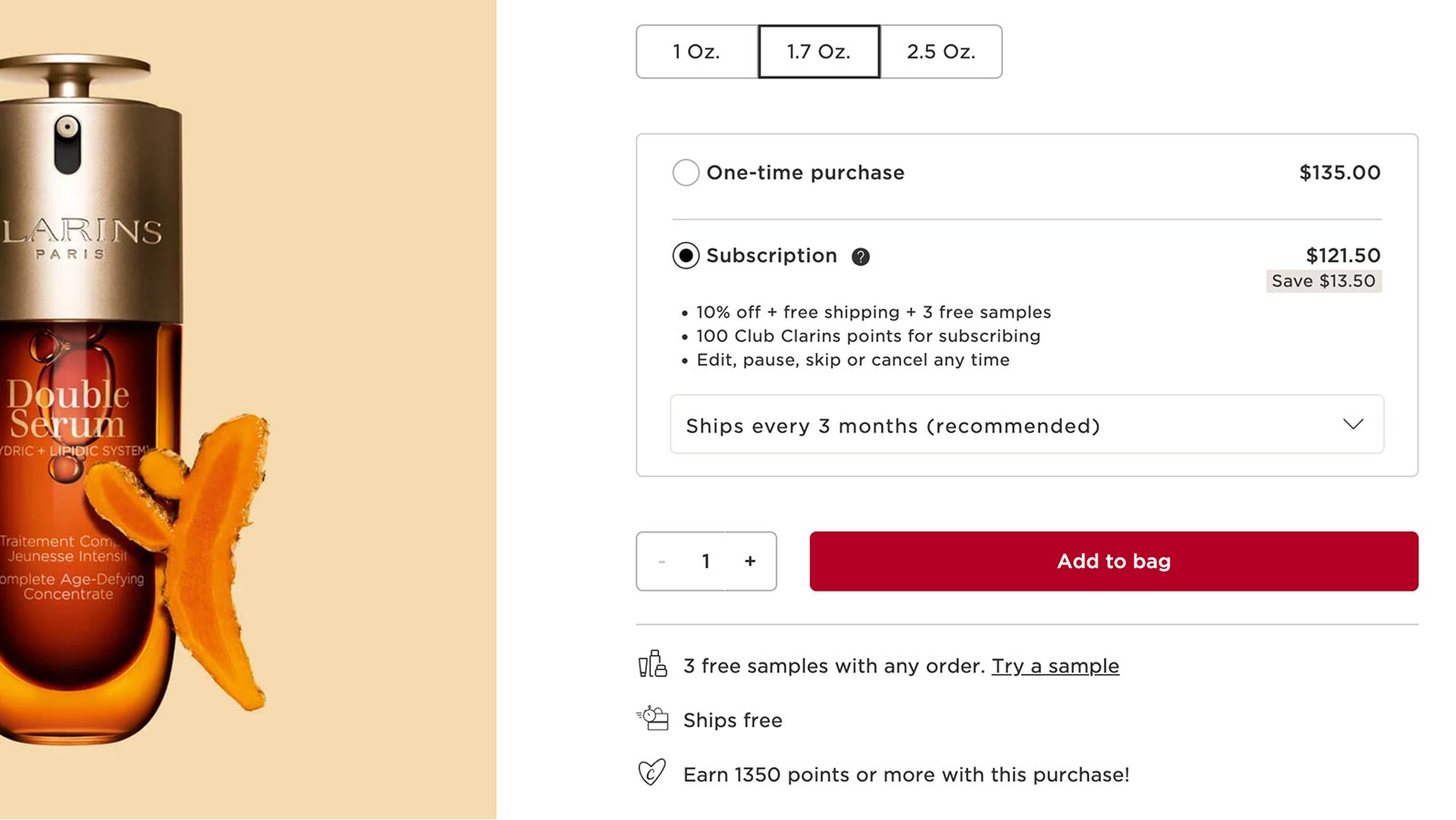Change the recommended shipping interval dropdown
The width and height of the screenshot is (1456, 820).
[x=1026, y=424]
